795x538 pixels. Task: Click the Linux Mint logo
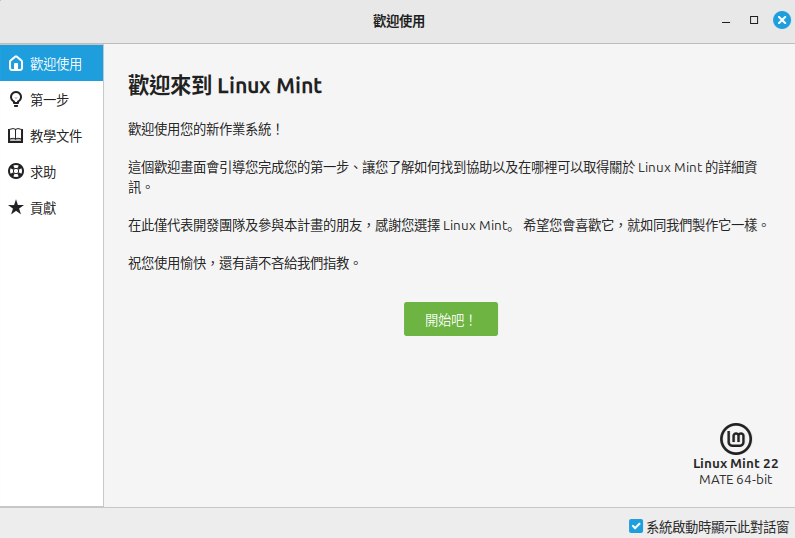coord(736,438)
